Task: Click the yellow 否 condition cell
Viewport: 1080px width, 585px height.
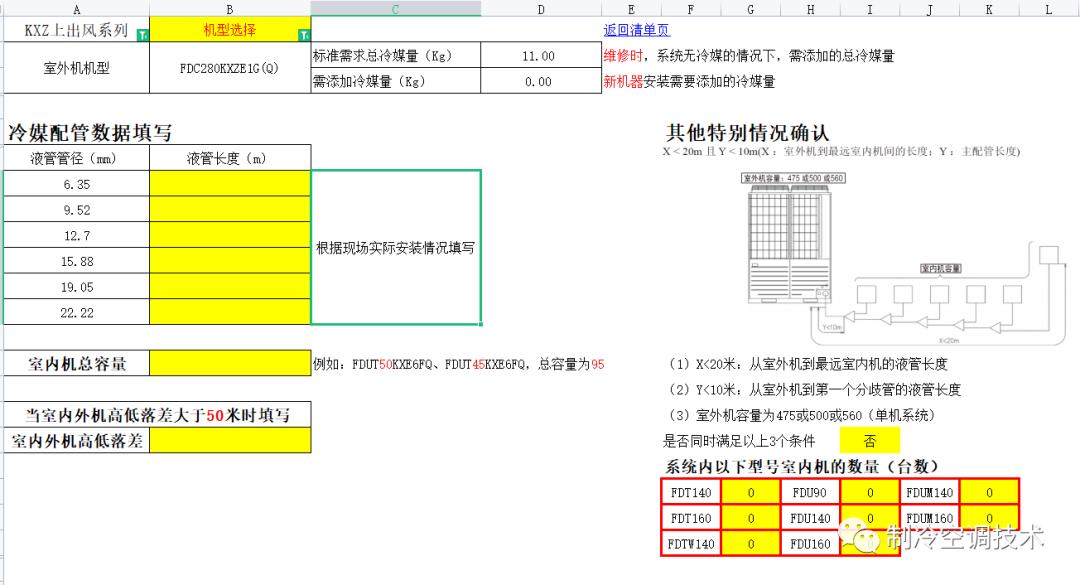Action: tap(870, 440)
